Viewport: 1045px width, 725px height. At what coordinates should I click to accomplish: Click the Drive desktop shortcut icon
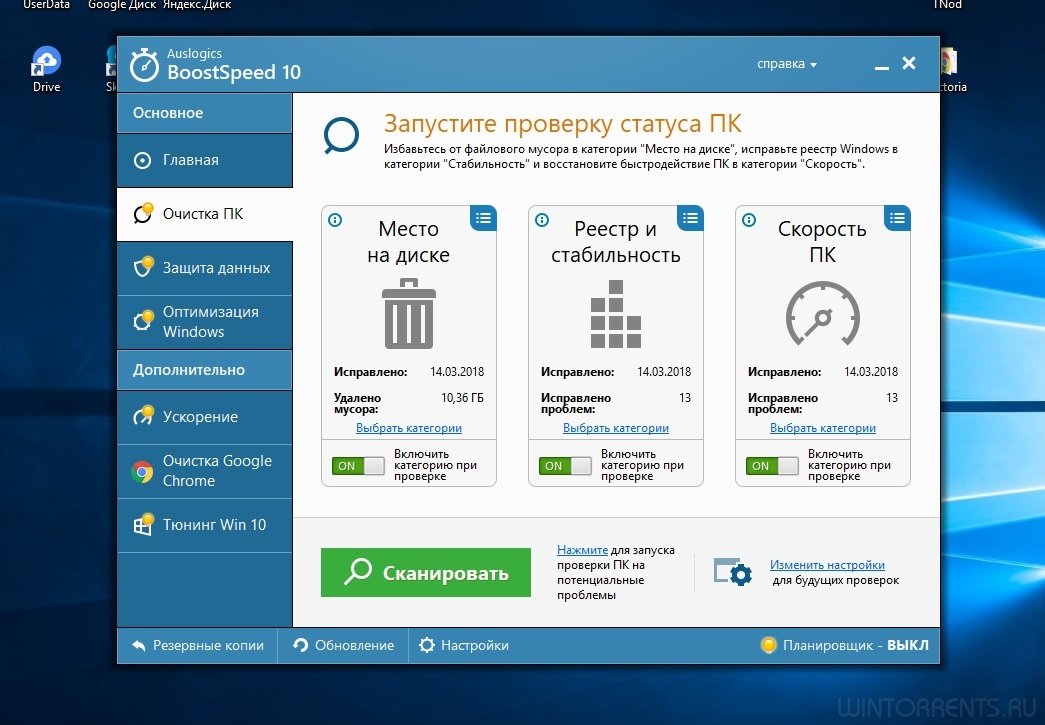pos(46,63)
